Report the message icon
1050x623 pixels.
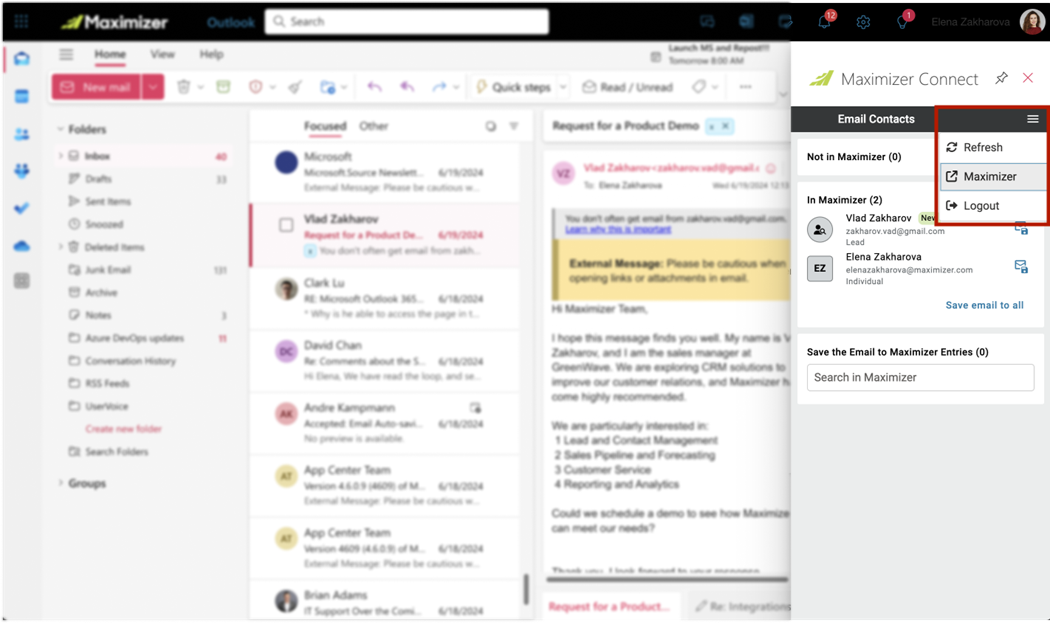[255, 87]
